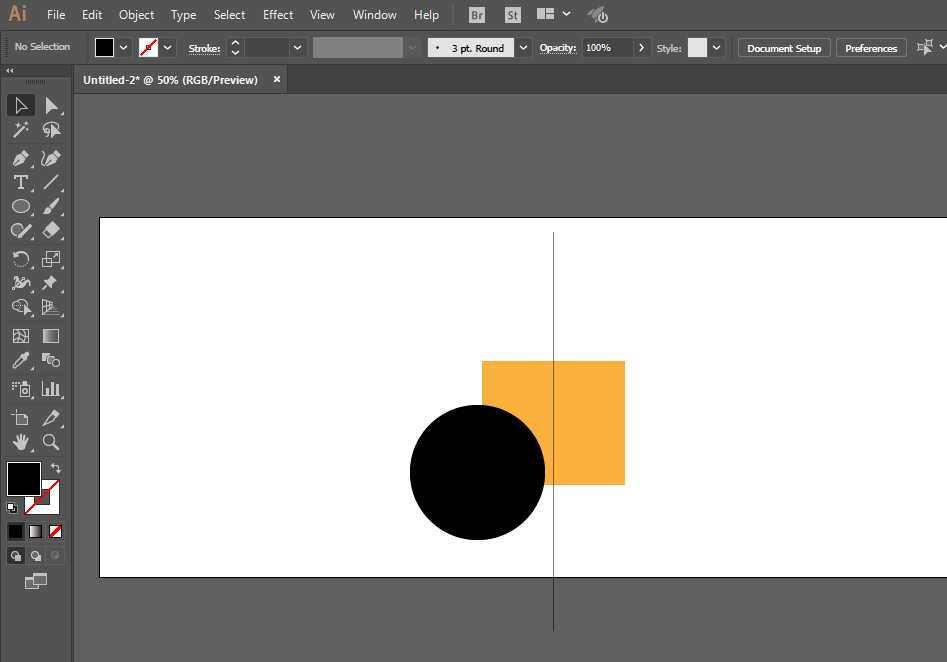This screenshot has width=947, height=662.
Task: Switch to Gradient paint mode
Action: pyautogui.click(x=36, y=531)
